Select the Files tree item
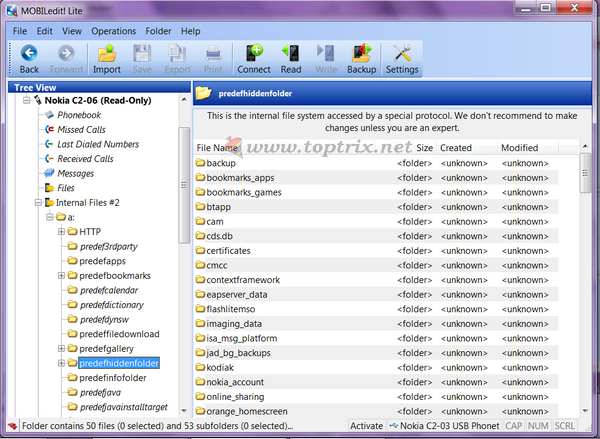 tap(66, 188)
